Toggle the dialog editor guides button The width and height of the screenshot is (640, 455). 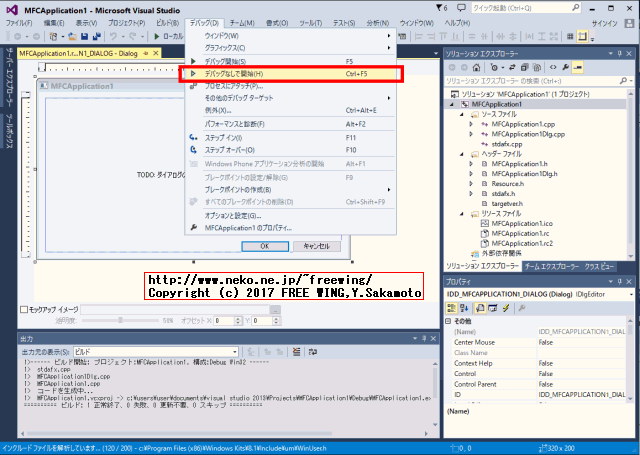582,36
